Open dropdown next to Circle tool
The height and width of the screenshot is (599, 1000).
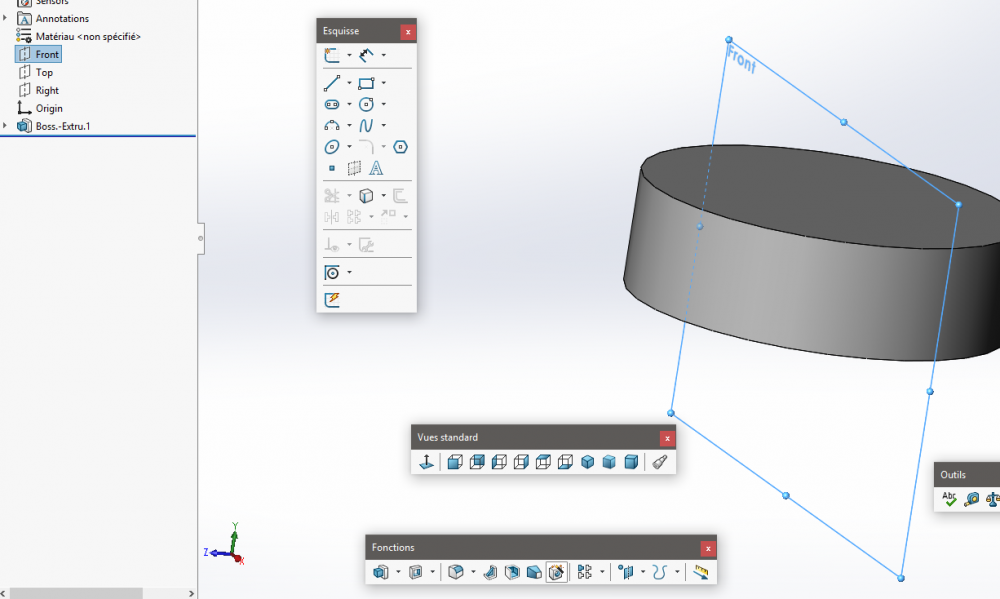(383, 104)
